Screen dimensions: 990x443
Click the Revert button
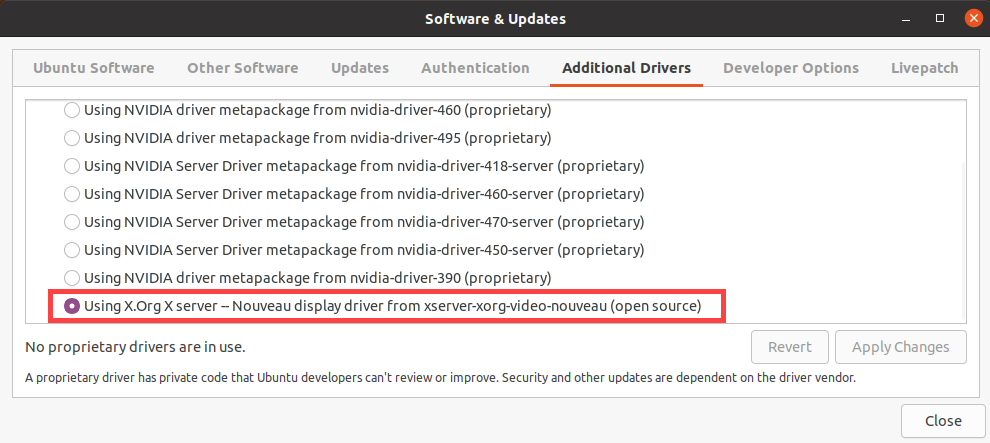790,347
